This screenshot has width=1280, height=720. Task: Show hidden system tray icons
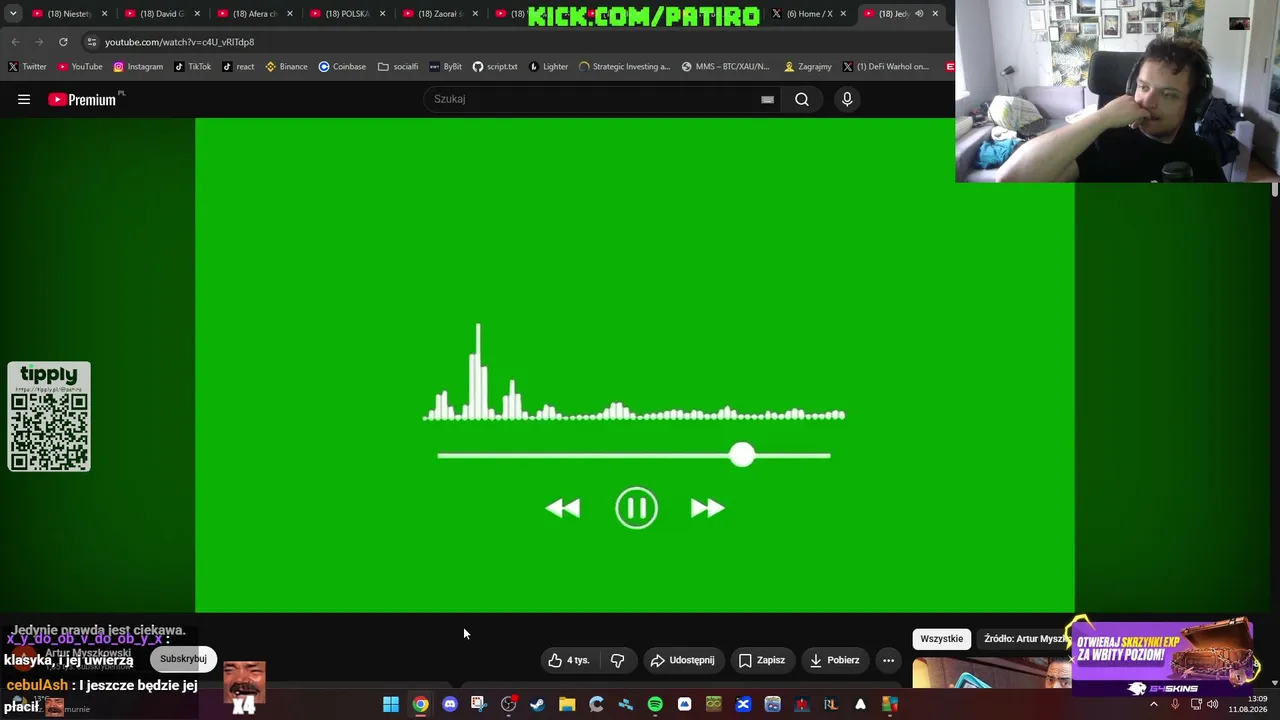pos(1153,704)
